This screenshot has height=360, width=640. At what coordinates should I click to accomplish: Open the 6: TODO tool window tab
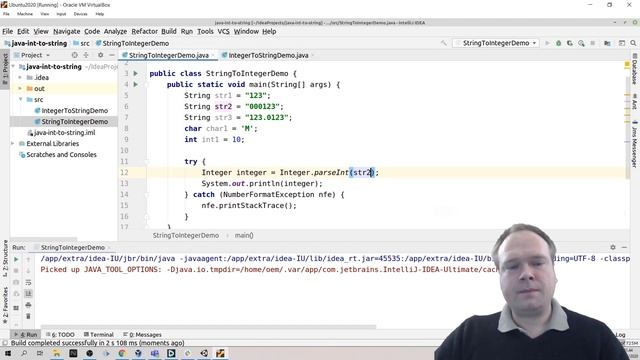click(x=60, y=335)
